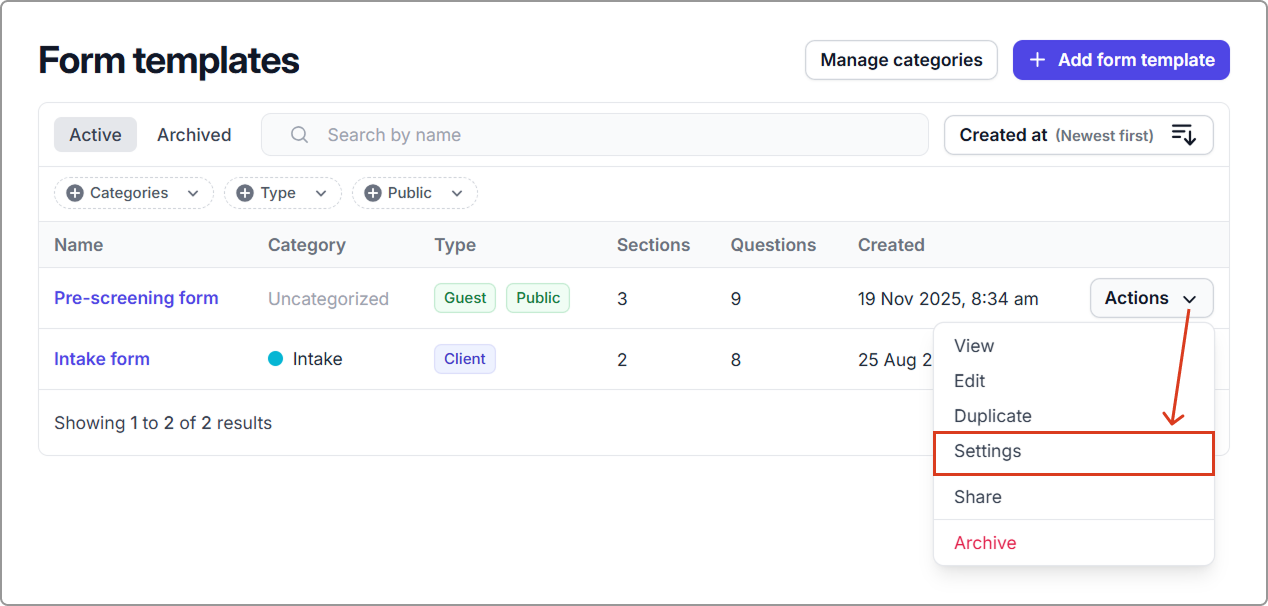The height and width of the screenshot is (606, 1268).
Task: Open the Pre-screening form link
Action: (x=136, y=298)
